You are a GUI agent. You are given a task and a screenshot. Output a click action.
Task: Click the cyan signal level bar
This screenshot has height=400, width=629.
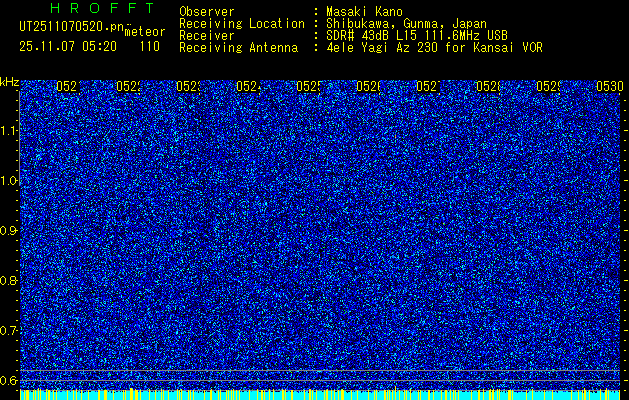321,395
